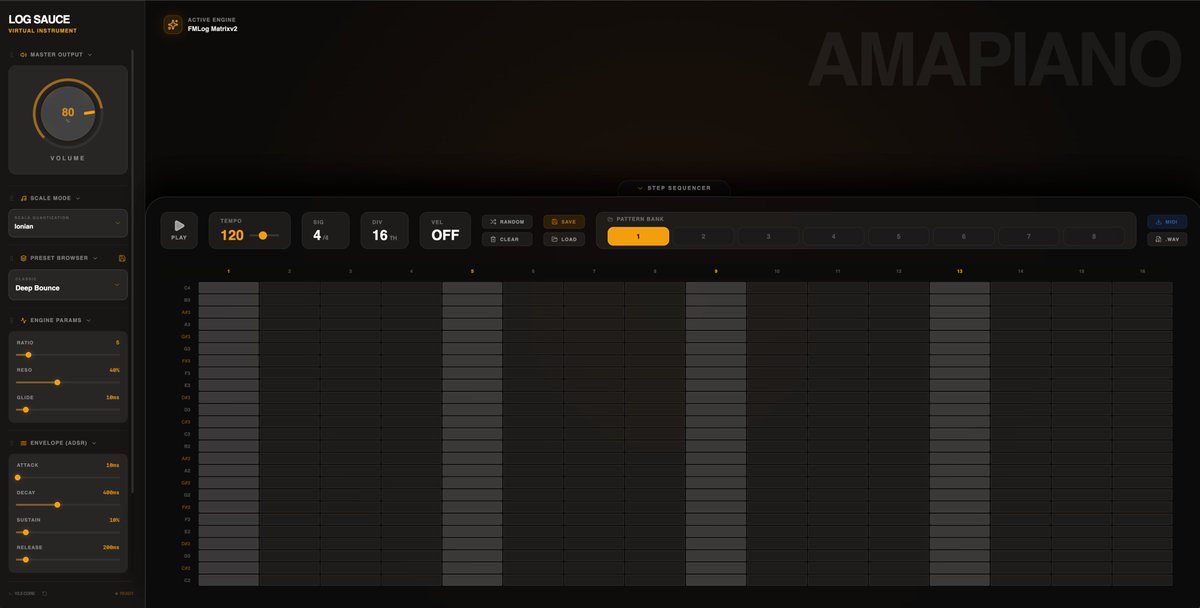
Task: Load a saved pattern
Action: click(564, 239)
